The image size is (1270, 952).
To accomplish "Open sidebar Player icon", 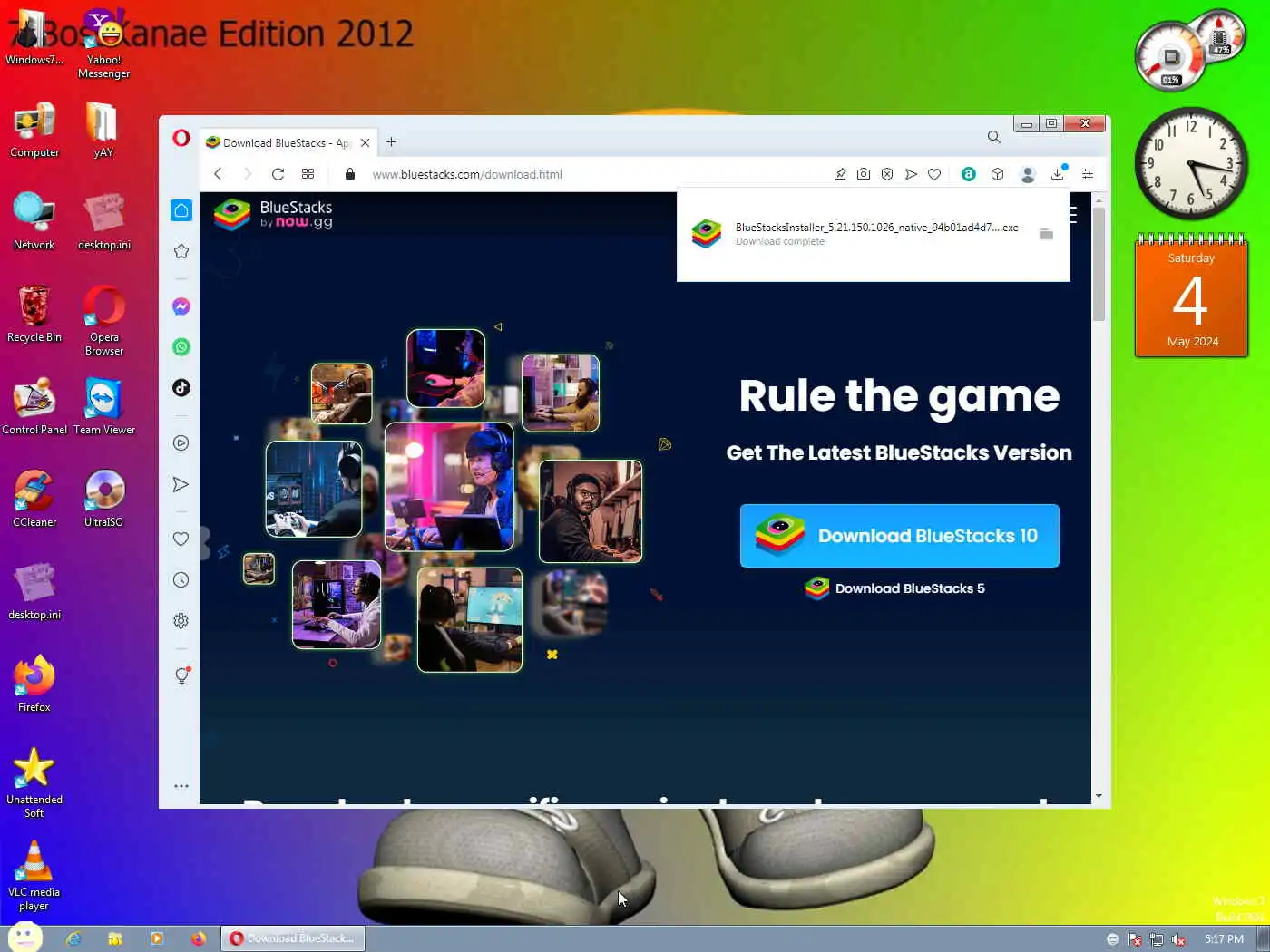I will pyautogui.click(x=181, y=443).
